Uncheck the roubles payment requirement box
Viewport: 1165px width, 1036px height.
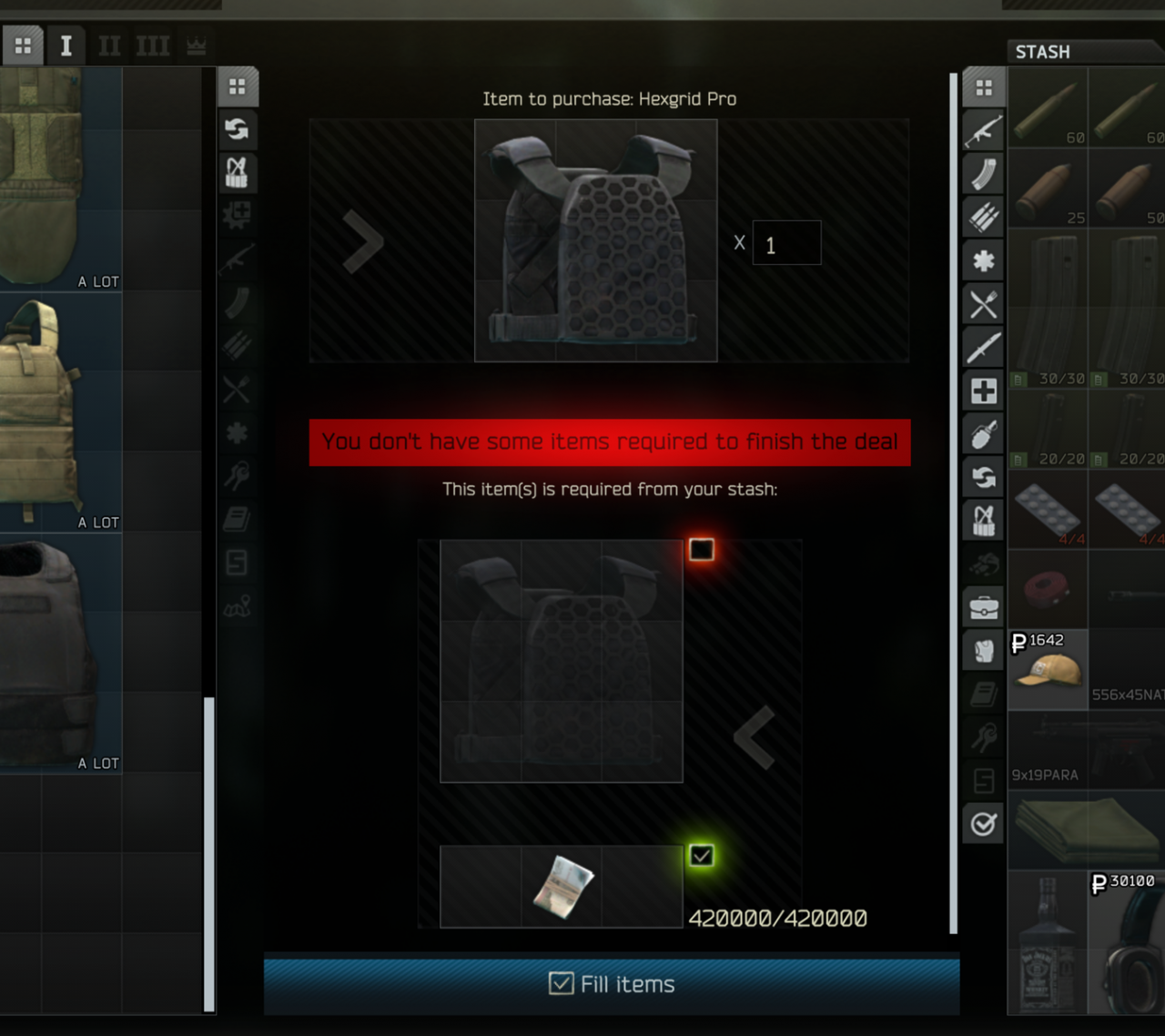coord(701,855)
